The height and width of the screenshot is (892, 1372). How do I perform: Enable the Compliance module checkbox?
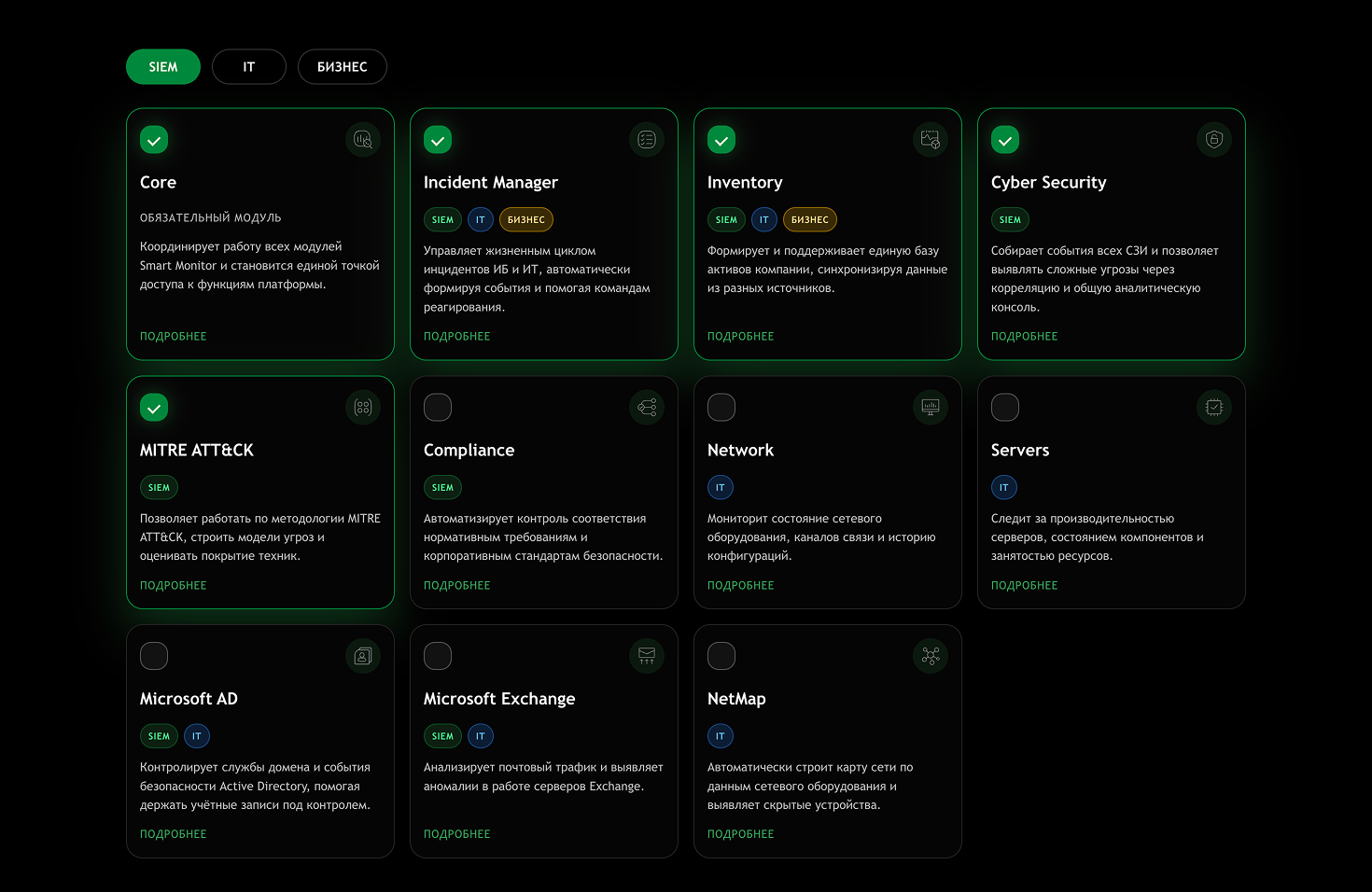pyautogui.click(x=438, y=408)
